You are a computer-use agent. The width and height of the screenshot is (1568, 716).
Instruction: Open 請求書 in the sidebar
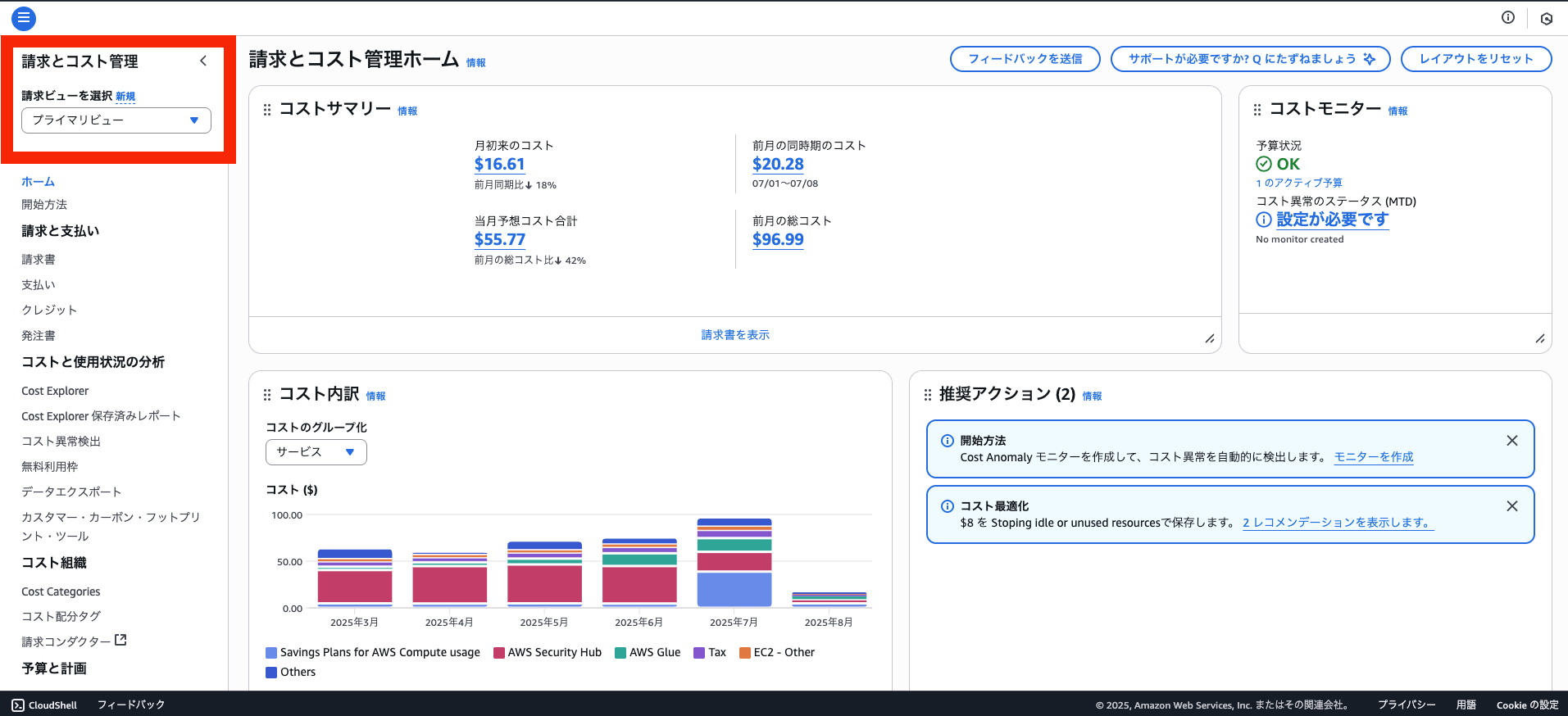click(x=39, y=260)
